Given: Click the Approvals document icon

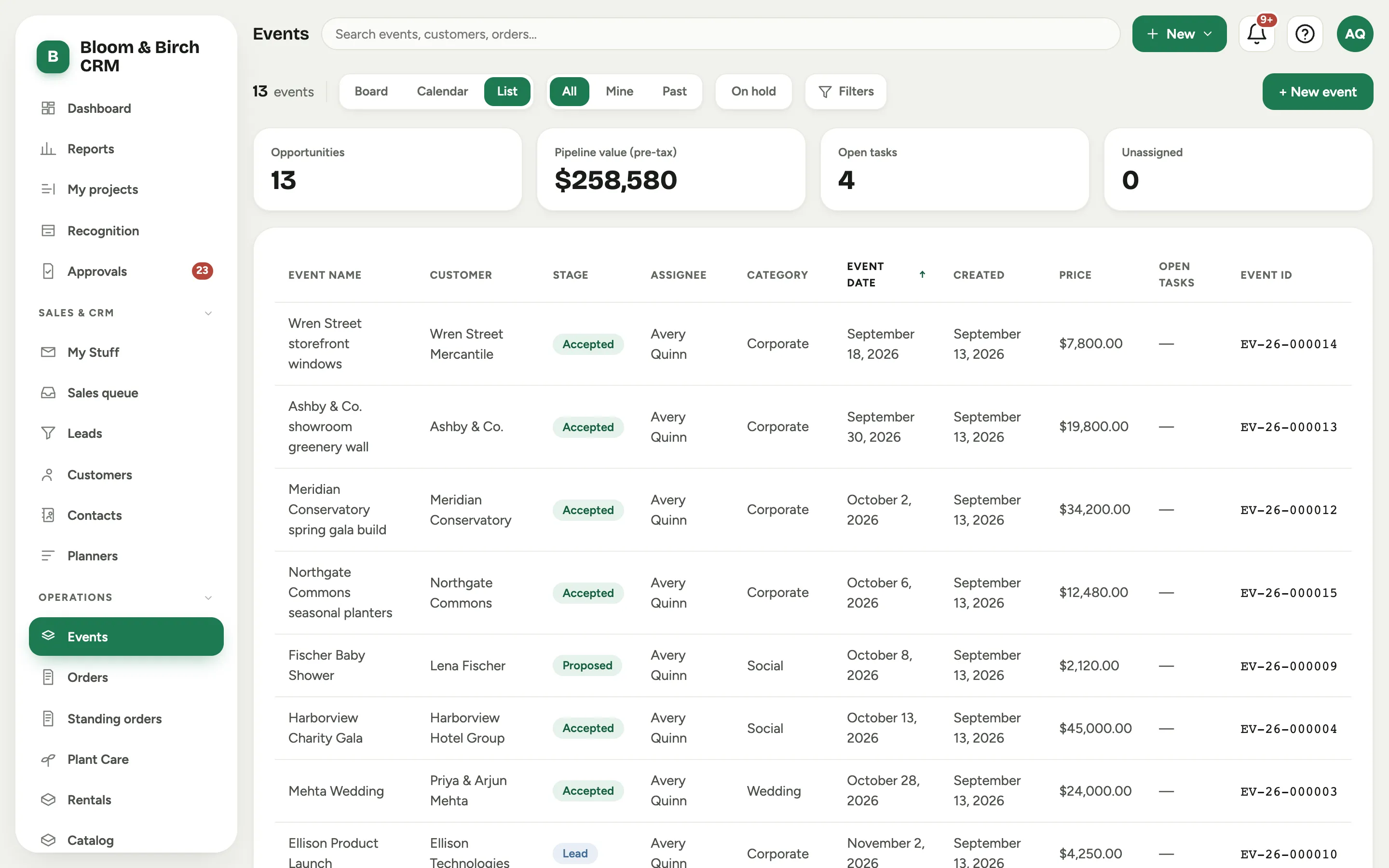Looking at the screenshot, I should pos(48,271).
